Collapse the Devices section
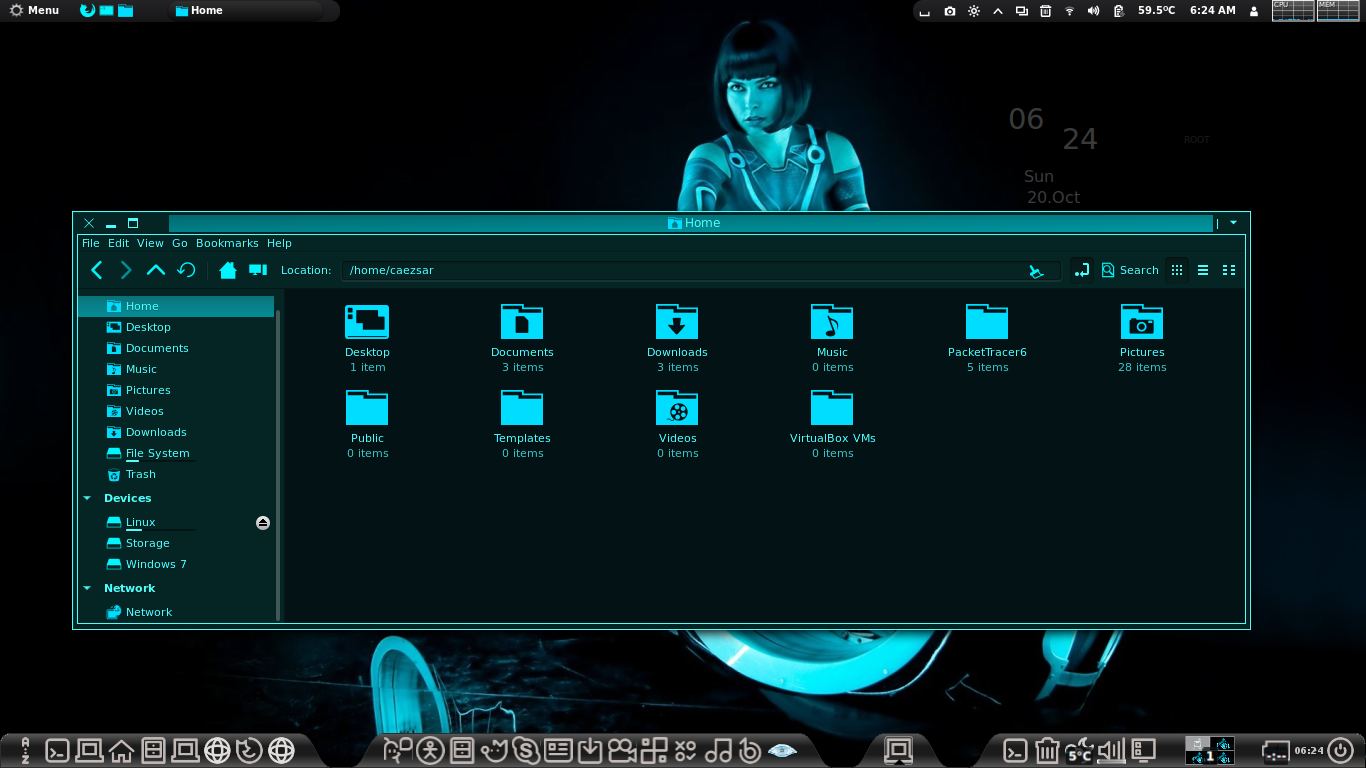Image resolution: width=1366 pixels, height=768 pixels. coord(87,498)
